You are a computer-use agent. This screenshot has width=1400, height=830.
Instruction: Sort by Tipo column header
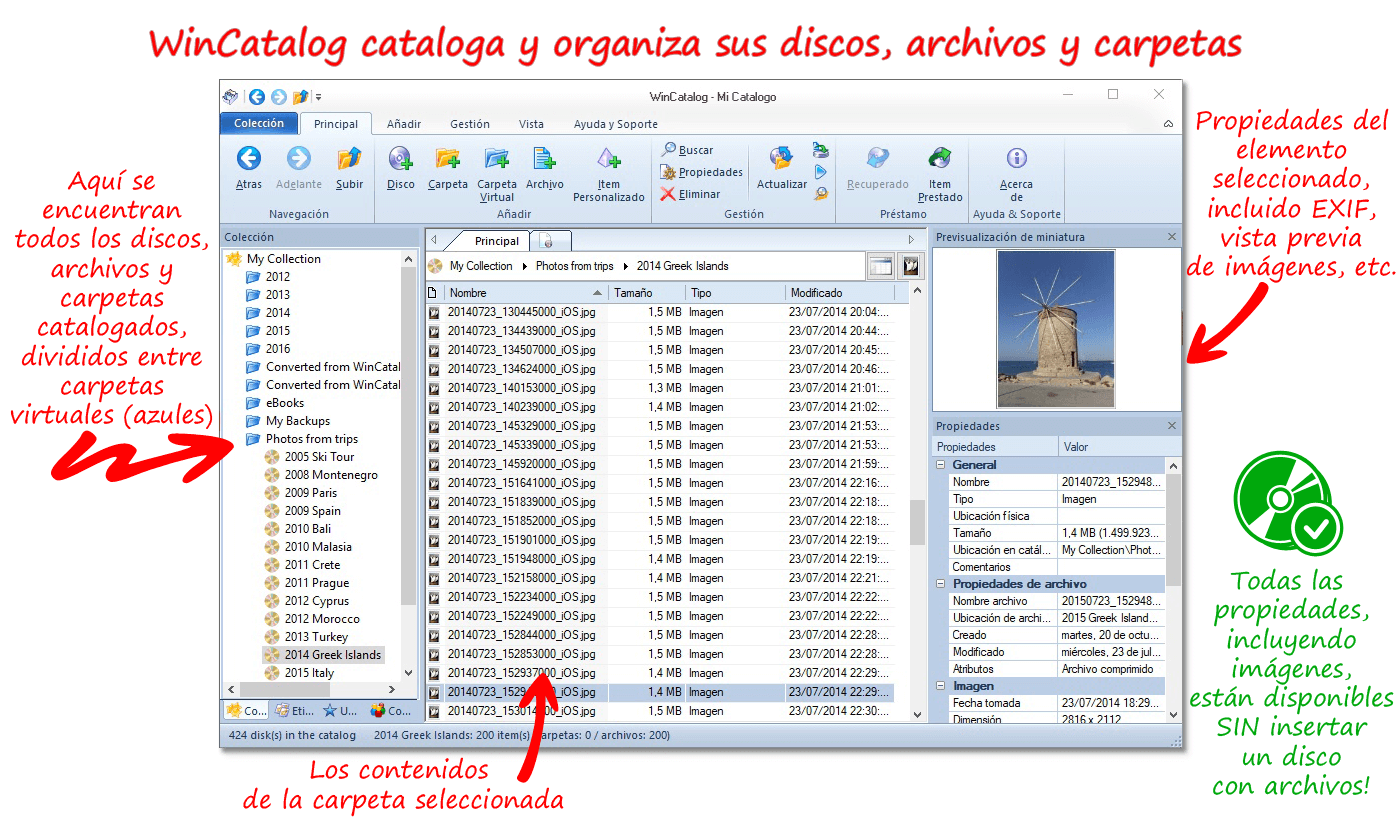tap(735, 293)
